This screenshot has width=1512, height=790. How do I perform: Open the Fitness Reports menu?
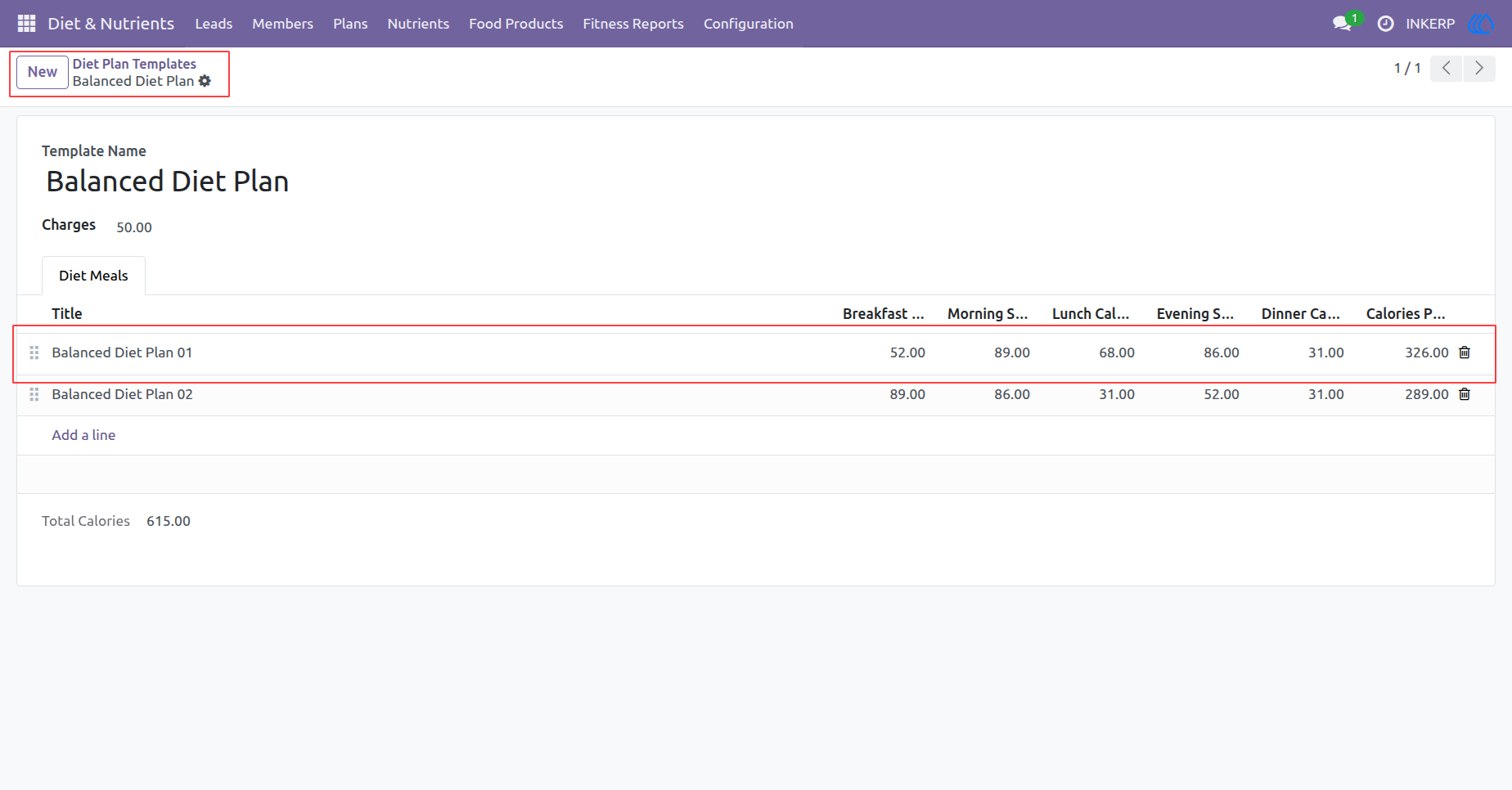click(x=633, y=24)
